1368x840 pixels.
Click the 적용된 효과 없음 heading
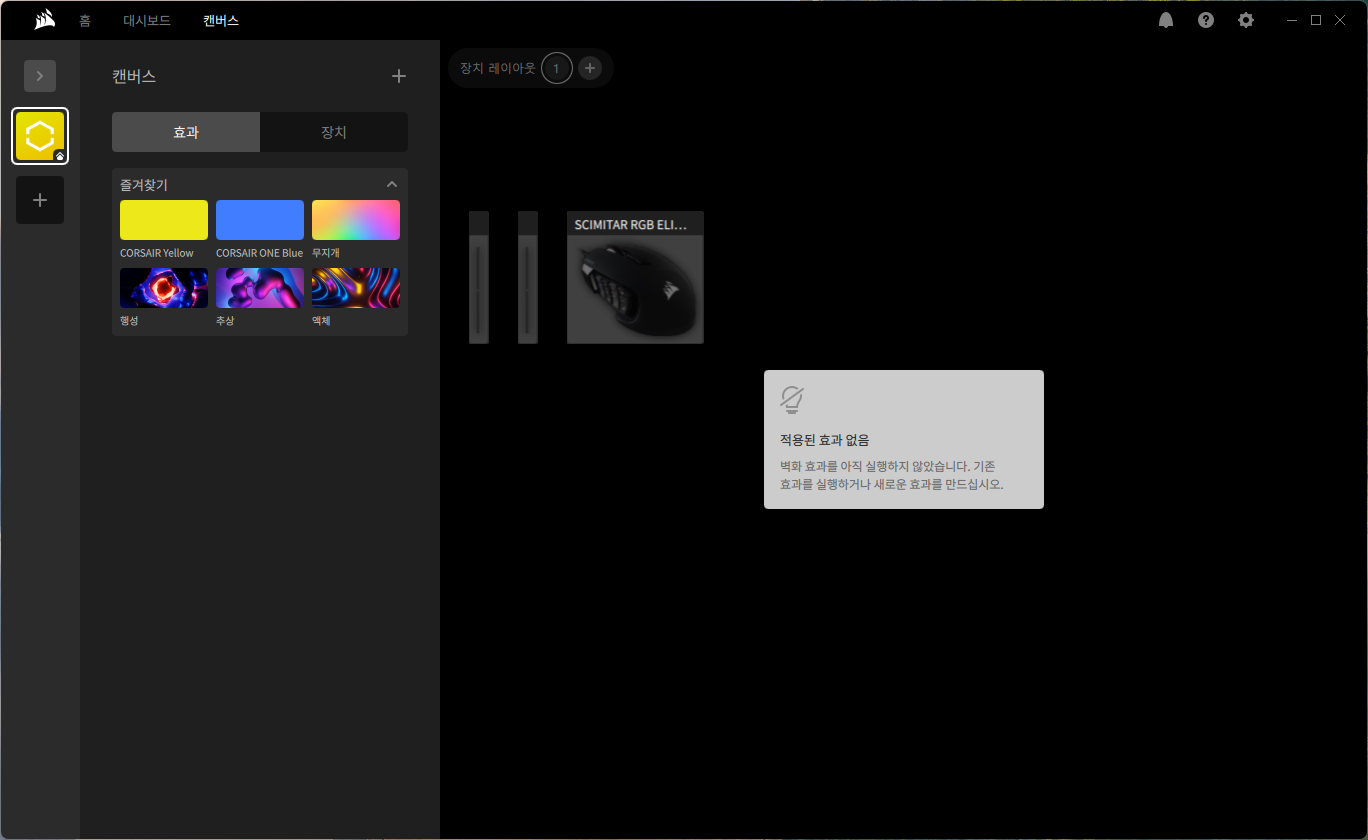(825, 440)
